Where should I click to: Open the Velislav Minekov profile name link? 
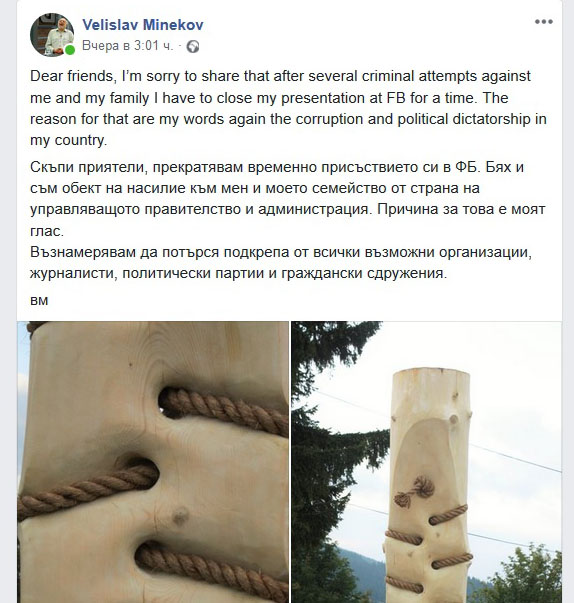click(143, 25)
